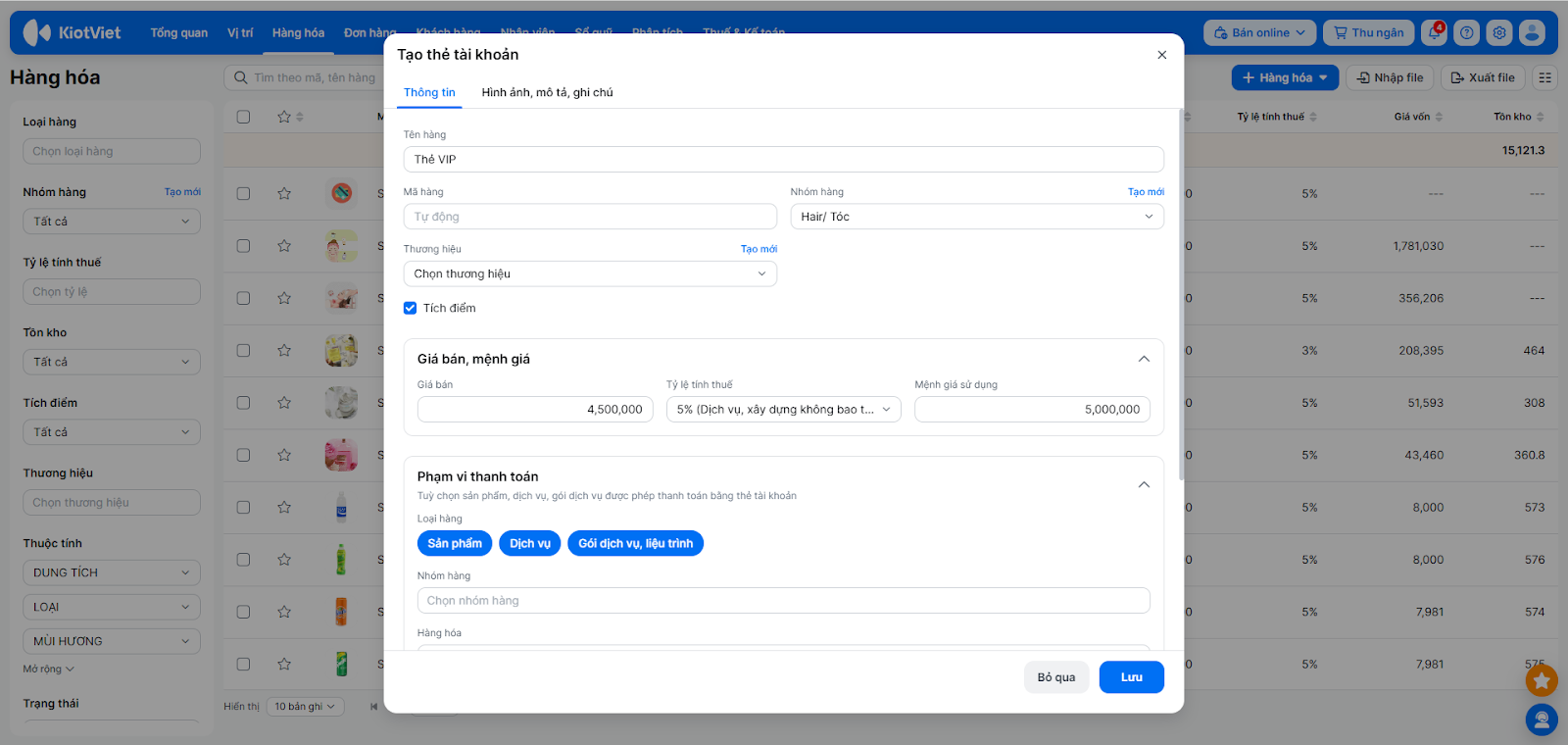This screenshot has width=1568, height=745.
Task: Click the Lưu button
Action: pyautogui.click(x=1131, y=677)
